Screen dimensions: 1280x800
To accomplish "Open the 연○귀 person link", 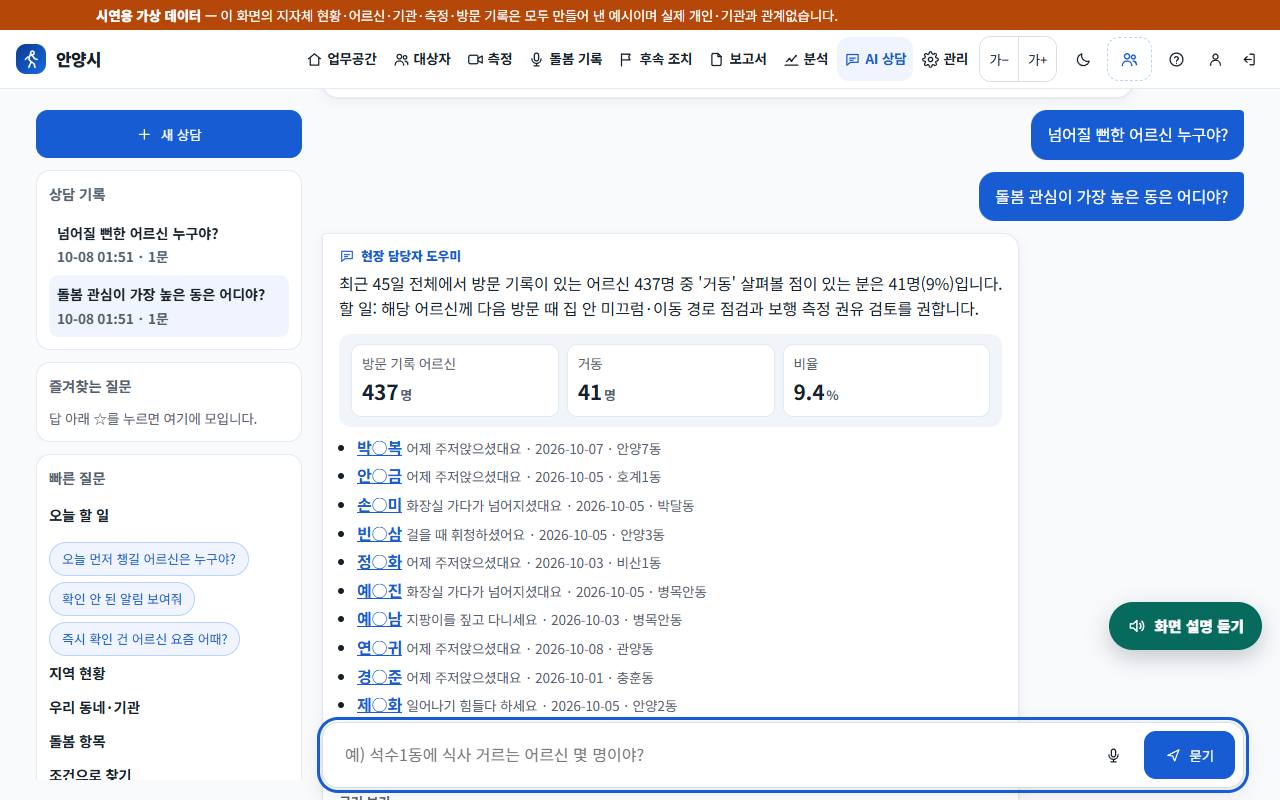I will [x=379, y=648].
